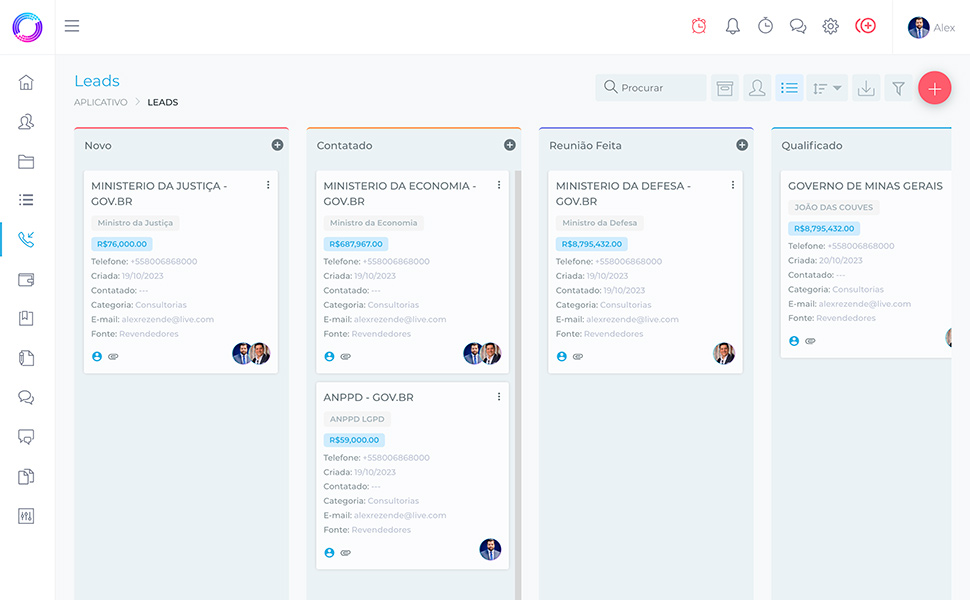Click the APLICATIVO breadcrumb

pos(101,102)
